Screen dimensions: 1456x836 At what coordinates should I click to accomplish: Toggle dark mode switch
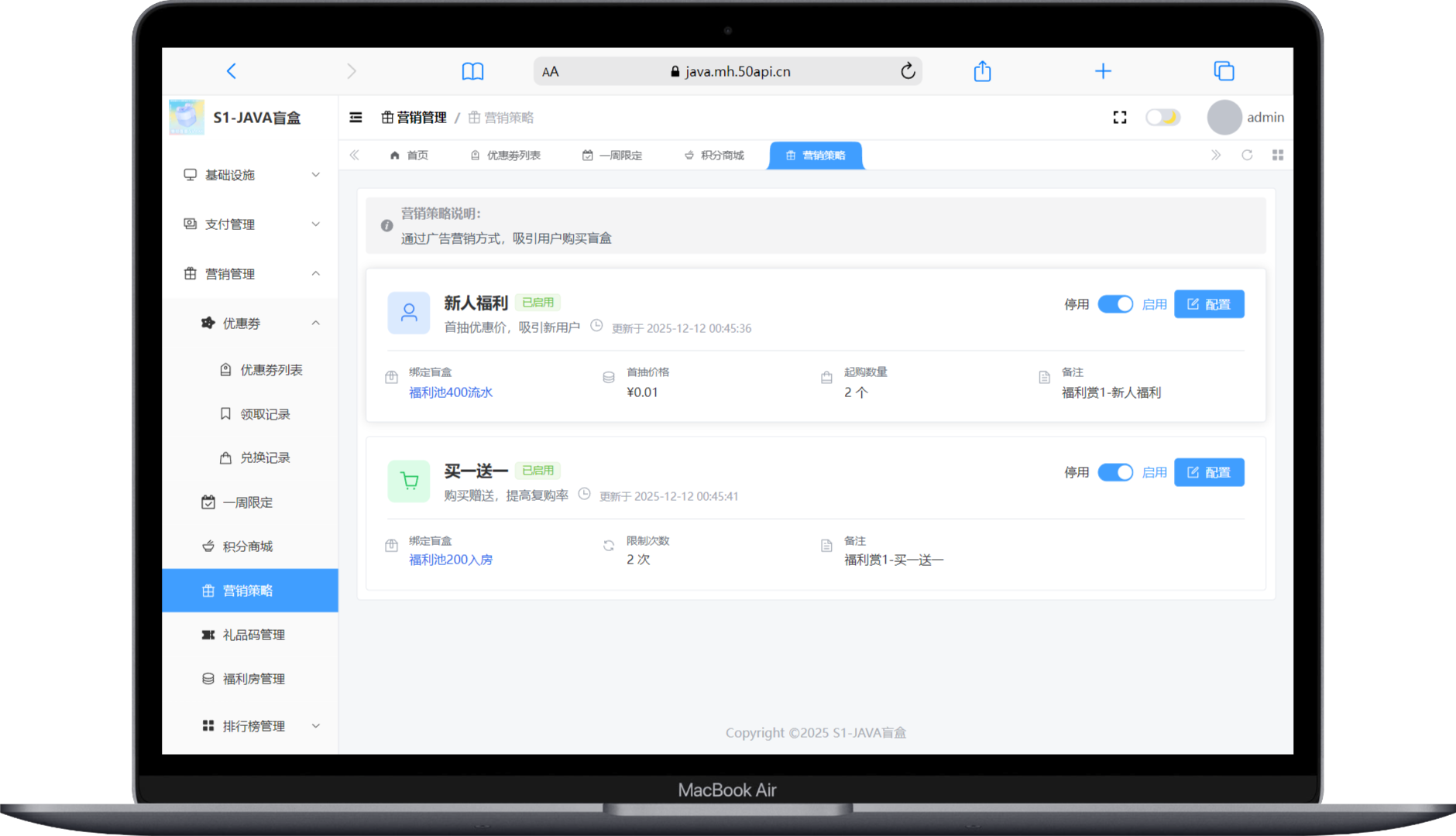(x=1162, y=118)
